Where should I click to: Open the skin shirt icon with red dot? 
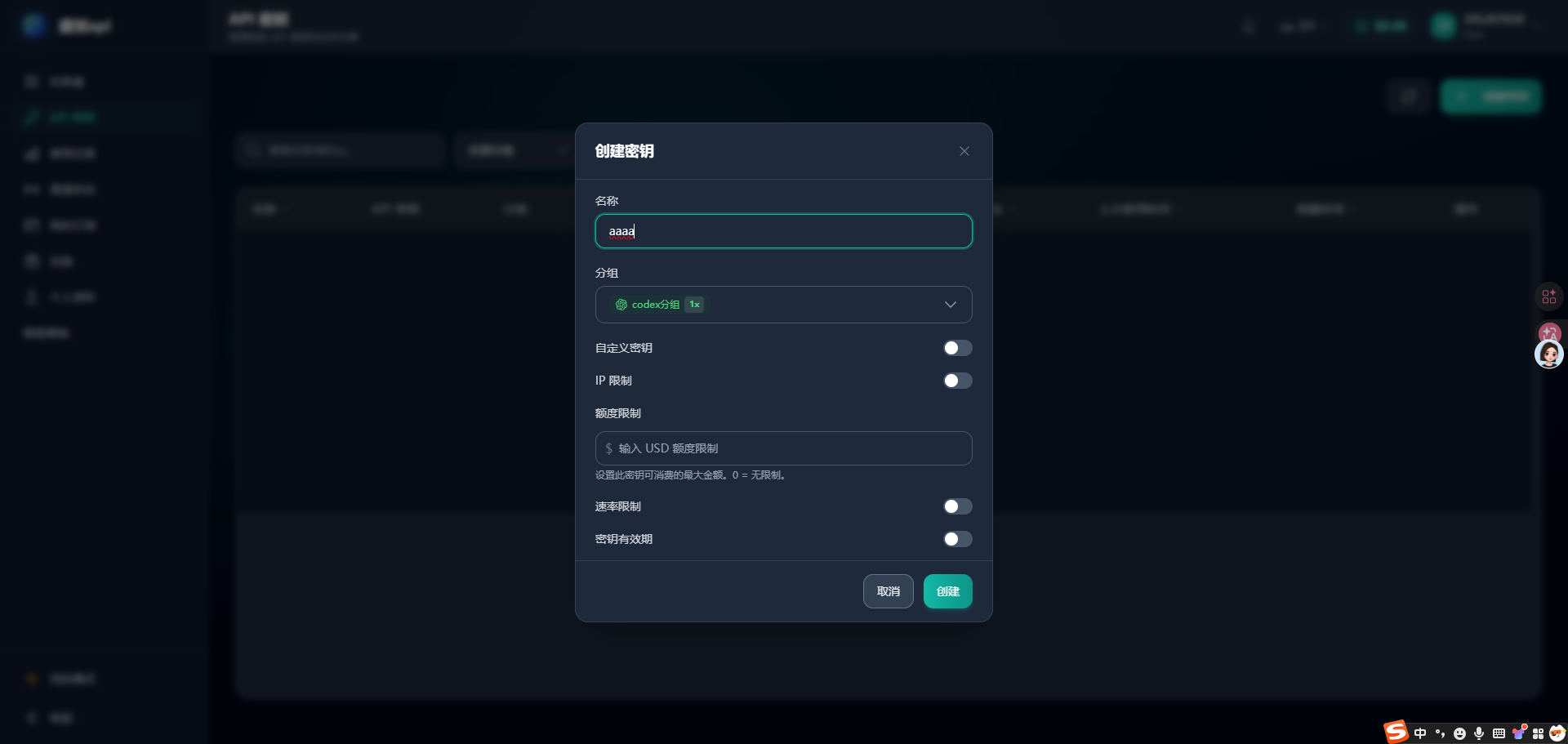click(1519, 733)
